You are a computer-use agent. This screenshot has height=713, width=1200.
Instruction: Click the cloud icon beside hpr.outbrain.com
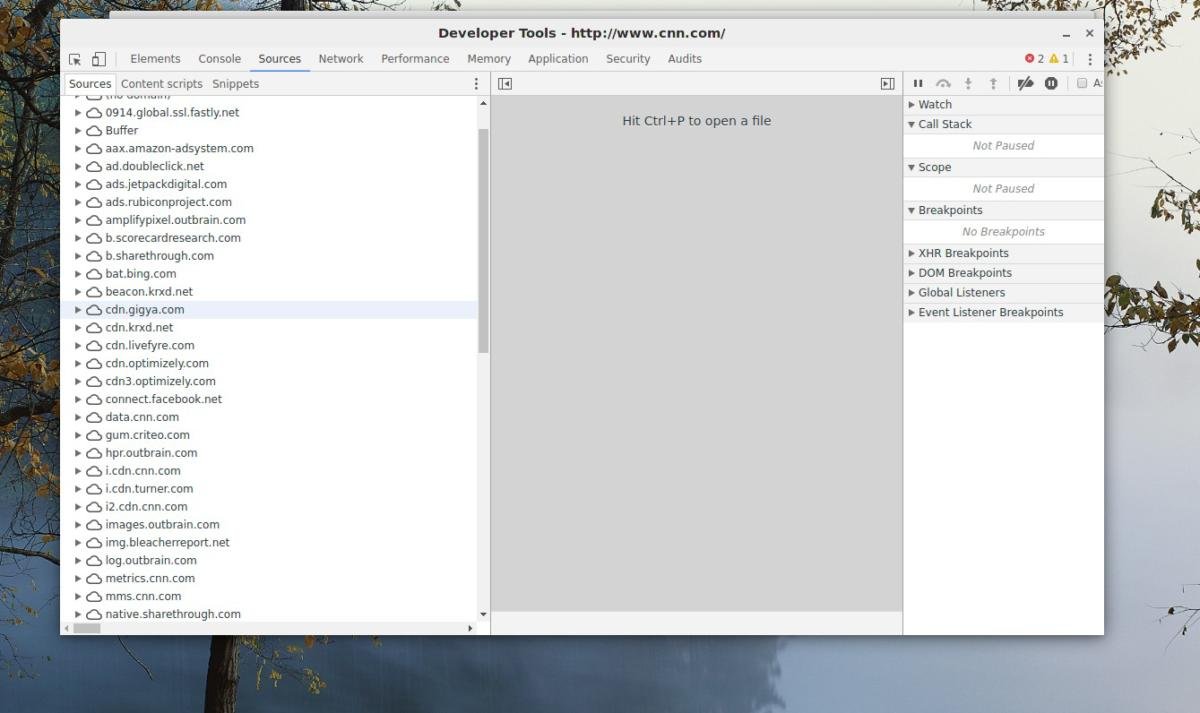click(94, 453)
